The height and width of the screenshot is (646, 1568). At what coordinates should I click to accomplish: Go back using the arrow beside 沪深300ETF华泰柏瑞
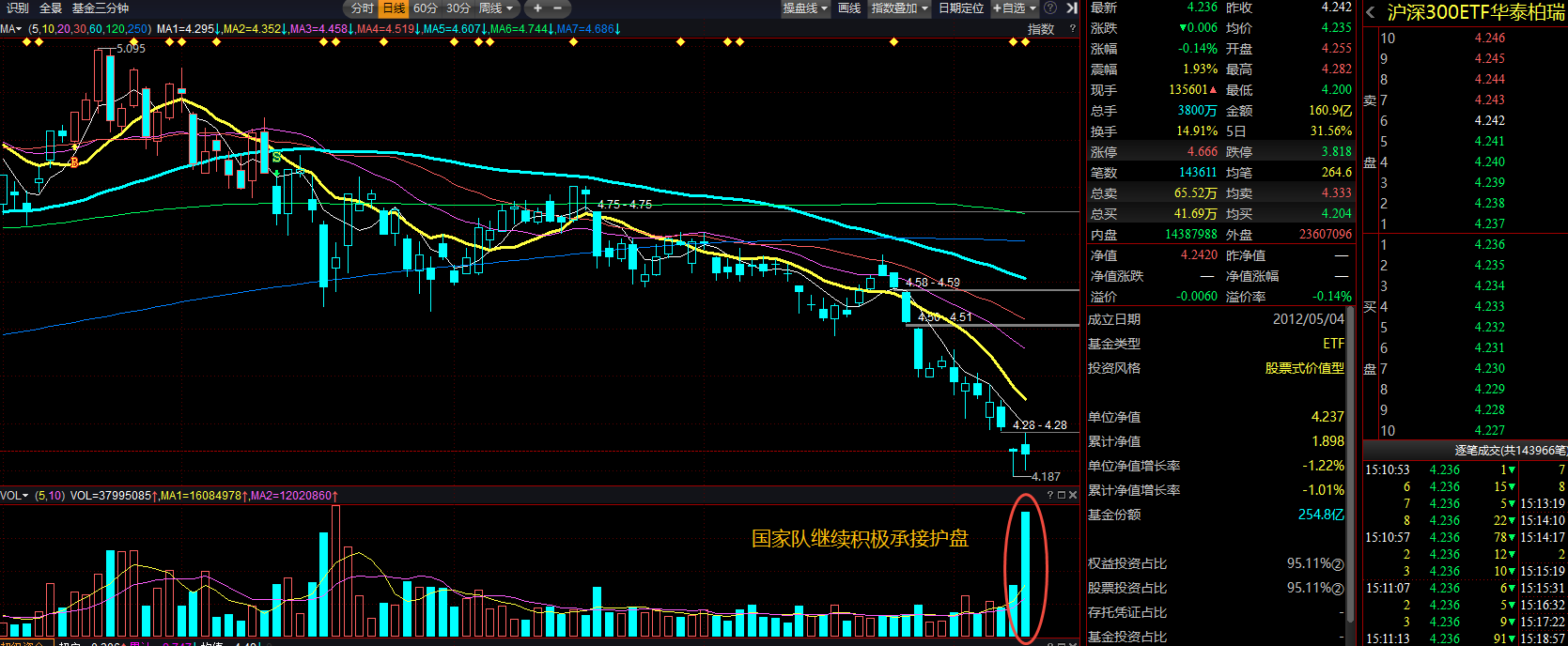(x=1371, y=12)
